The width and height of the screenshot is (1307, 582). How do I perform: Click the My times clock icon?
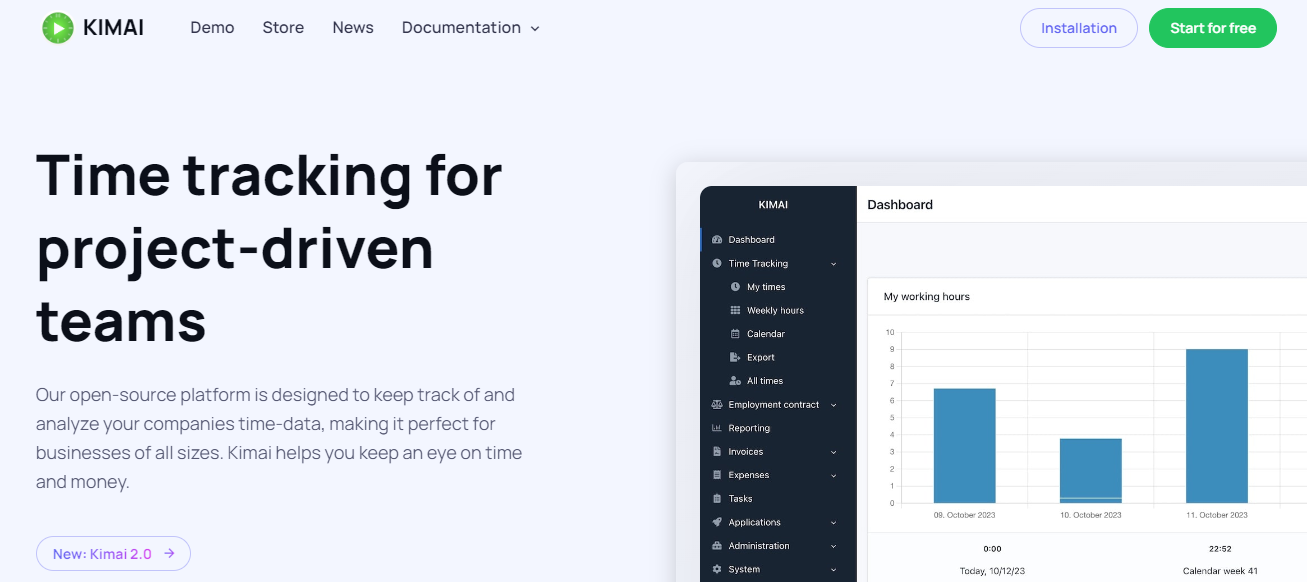coord(735,287)
